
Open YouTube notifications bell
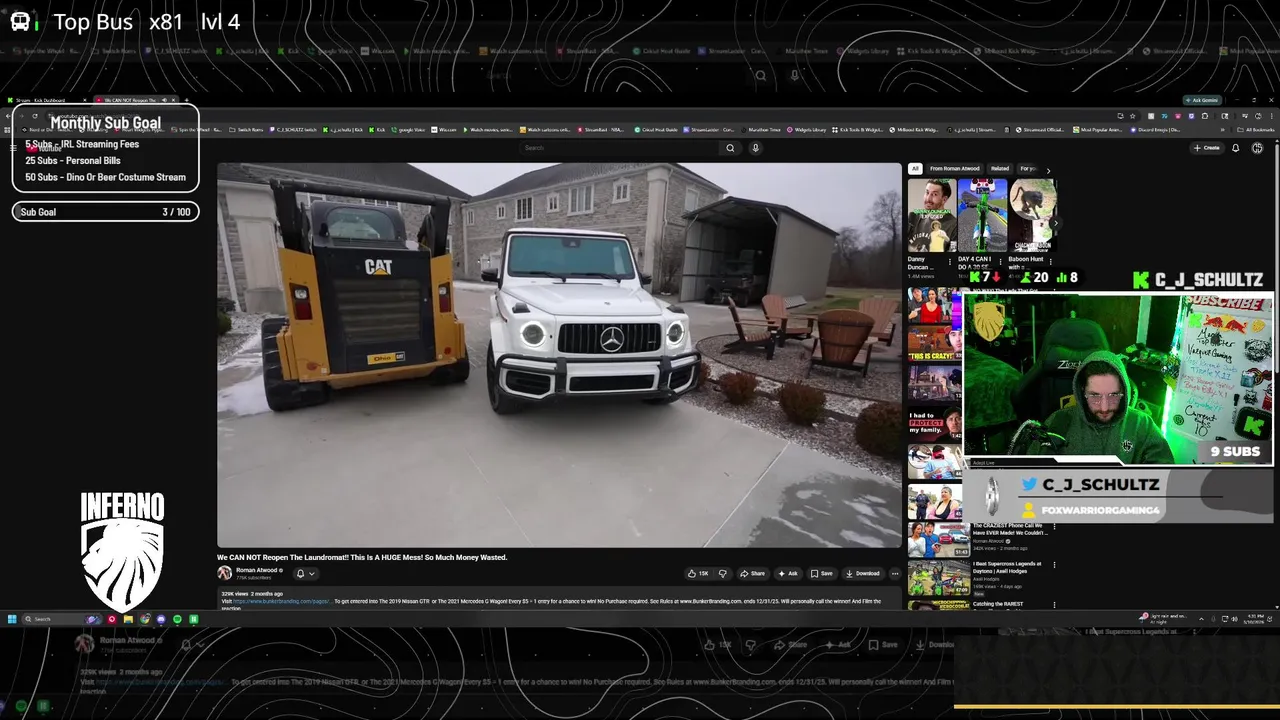pos(1235,148)
